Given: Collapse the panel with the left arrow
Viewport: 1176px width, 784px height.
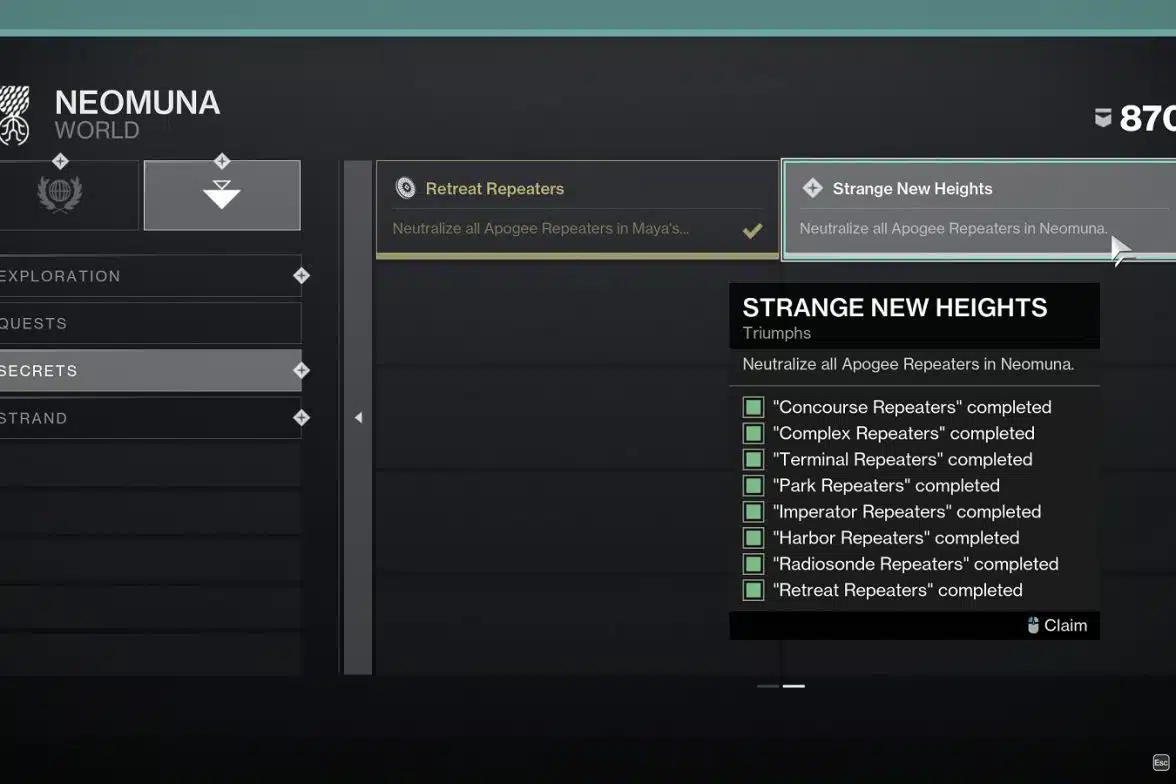Looking at the screenshot, I should pos(358,417).
